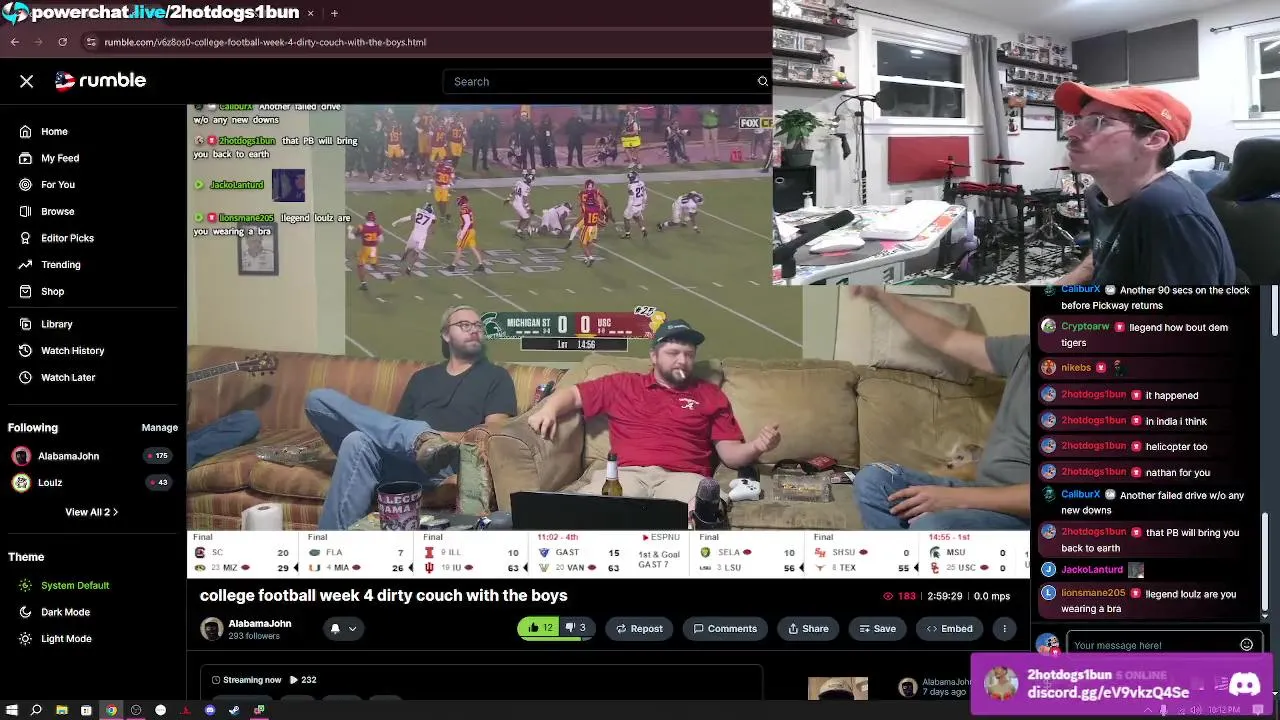The height and width of the screenshot is (720, 1280).
Task: Select Light Mode theme
Action: [x=66, y=638]
